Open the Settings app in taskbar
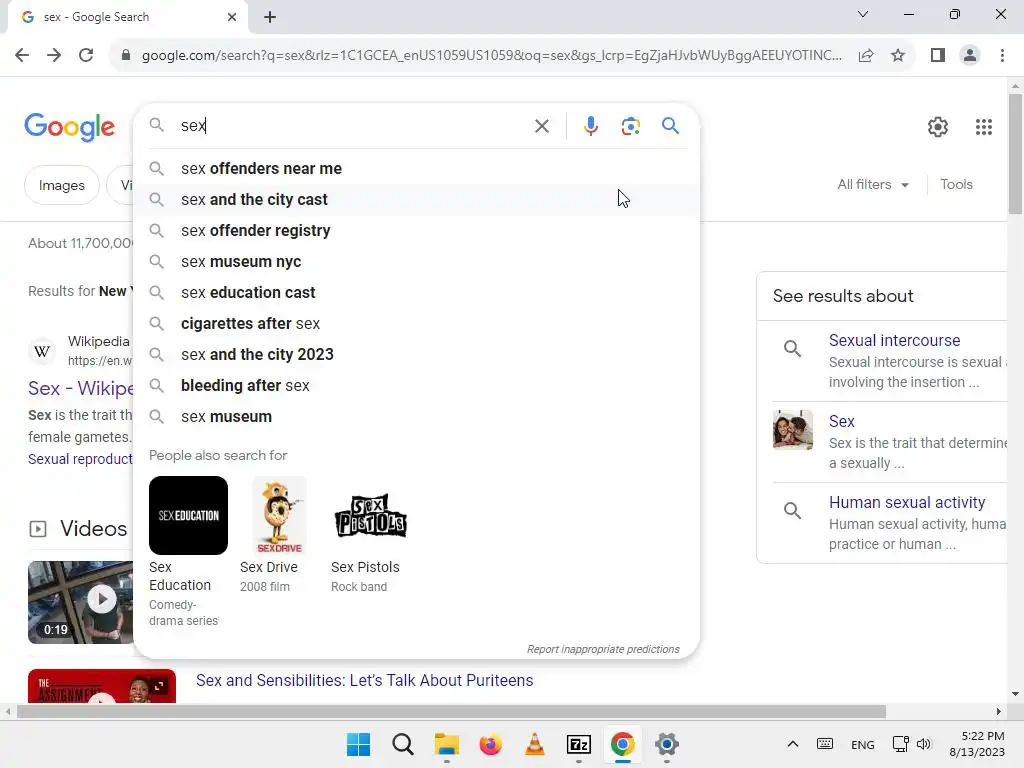Screen dimensions: 1024x768 pos(667,744)
